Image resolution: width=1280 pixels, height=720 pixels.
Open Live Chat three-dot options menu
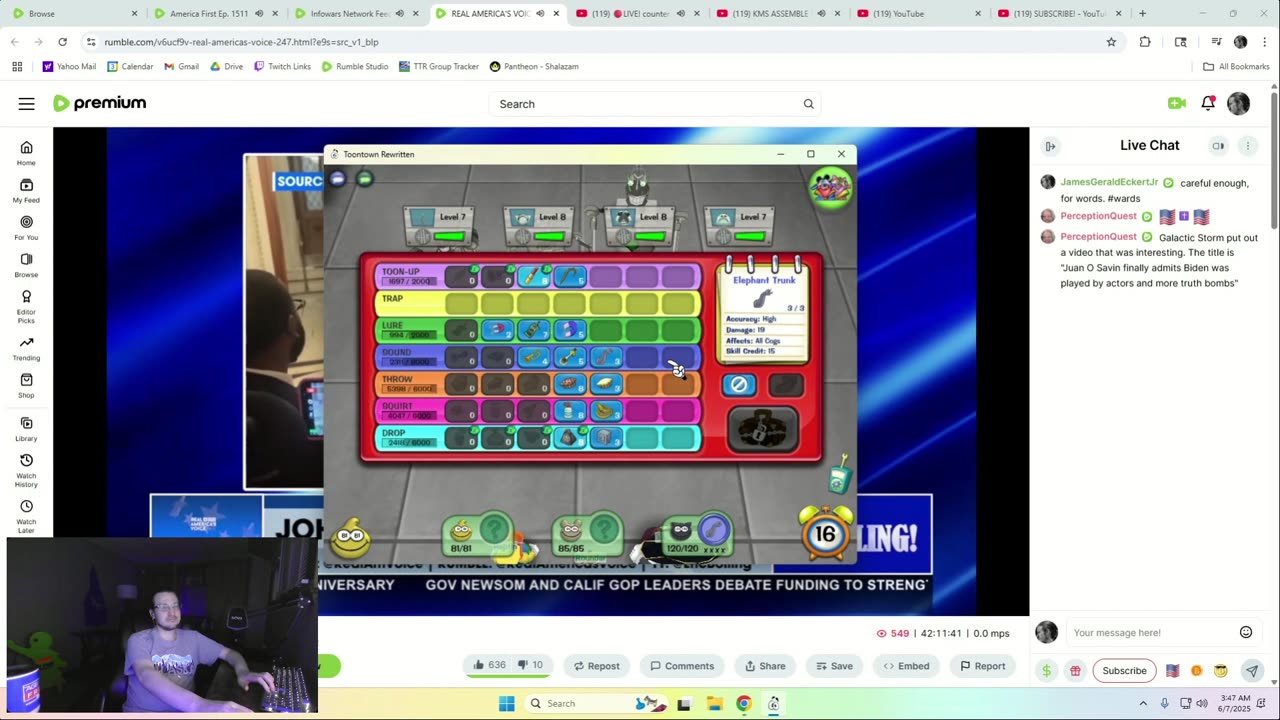coord(1247,146)
